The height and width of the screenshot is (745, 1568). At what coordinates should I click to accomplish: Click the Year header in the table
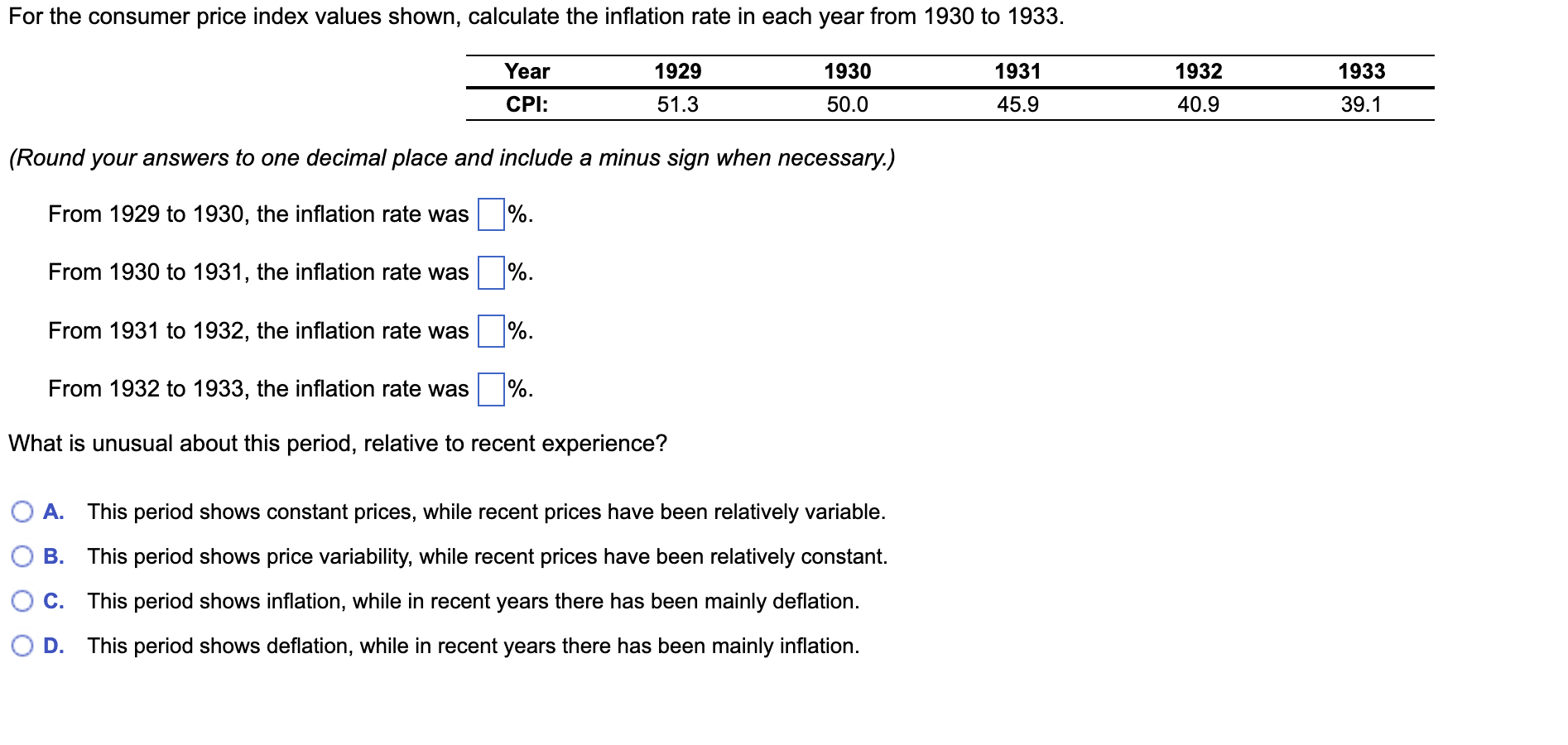point(528,72)
